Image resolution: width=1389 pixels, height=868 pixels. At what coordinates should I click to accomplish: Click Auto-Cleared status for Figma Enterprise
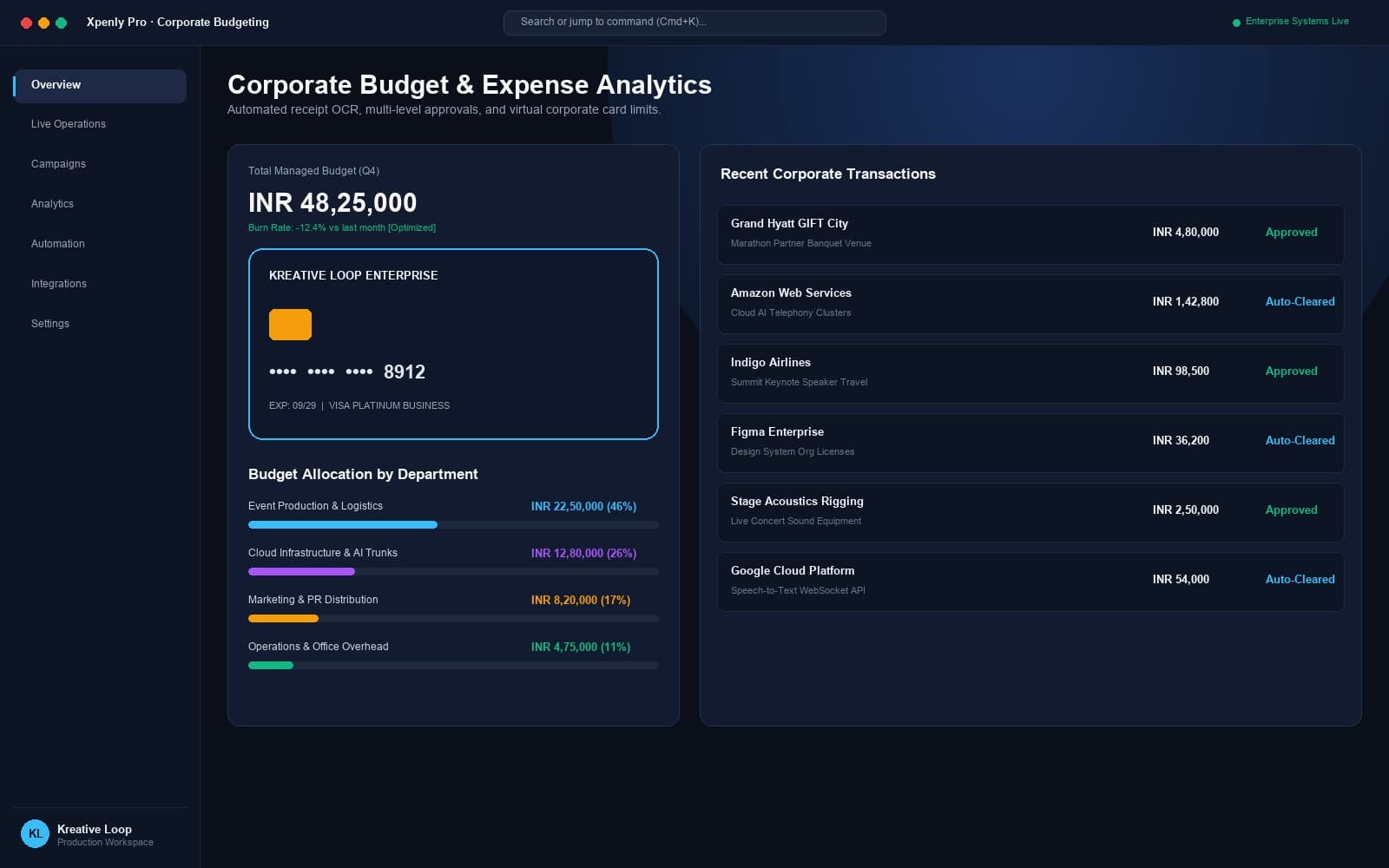(x=1300, y=441)
